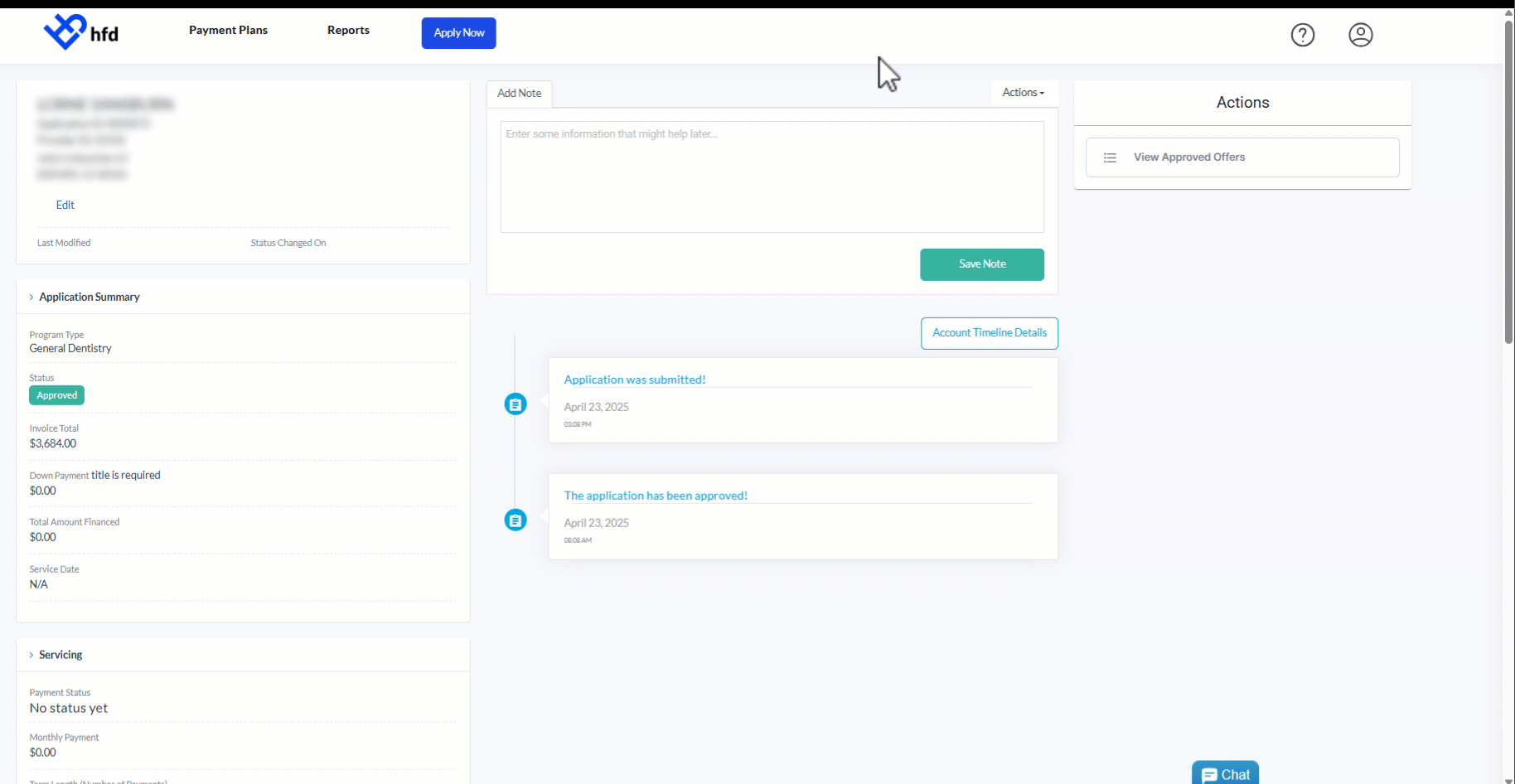Open the Chat bubble icon
1515x784 pixels.
coord(1210,775)
